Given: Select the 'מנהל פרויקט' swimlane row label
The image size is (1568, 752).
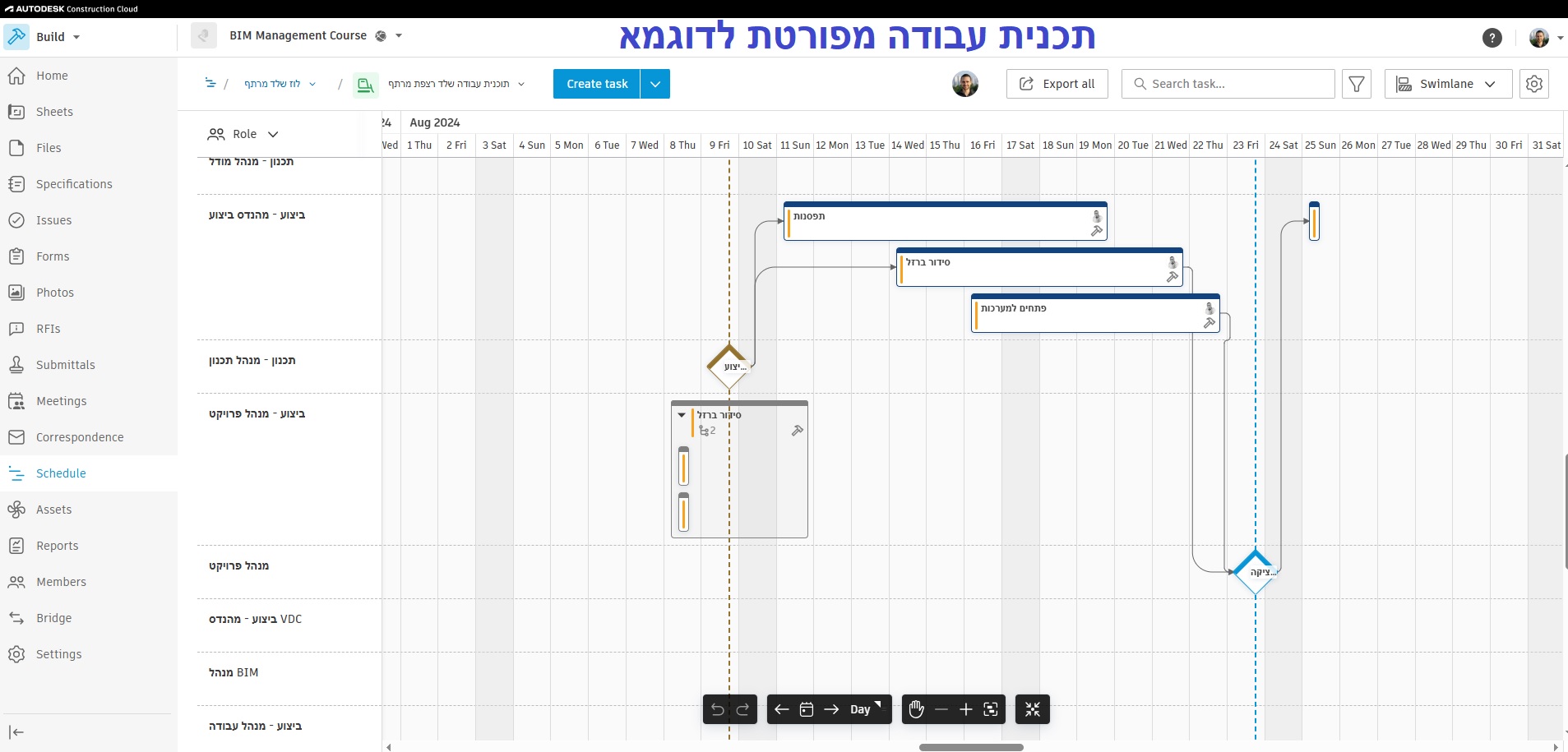Looking at the screenshot, I should [x=238, y=565].
